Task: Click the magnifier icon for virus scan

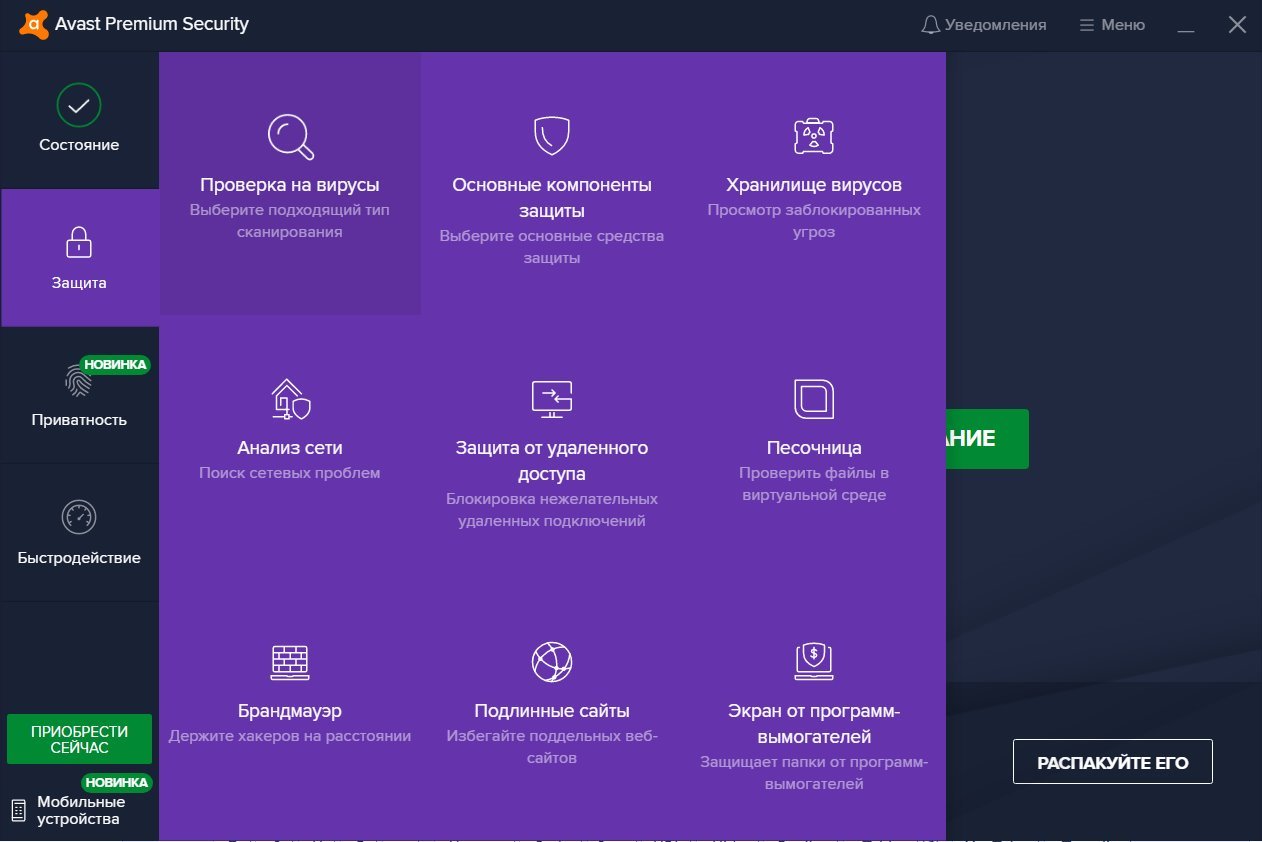Action: point(290,137)
